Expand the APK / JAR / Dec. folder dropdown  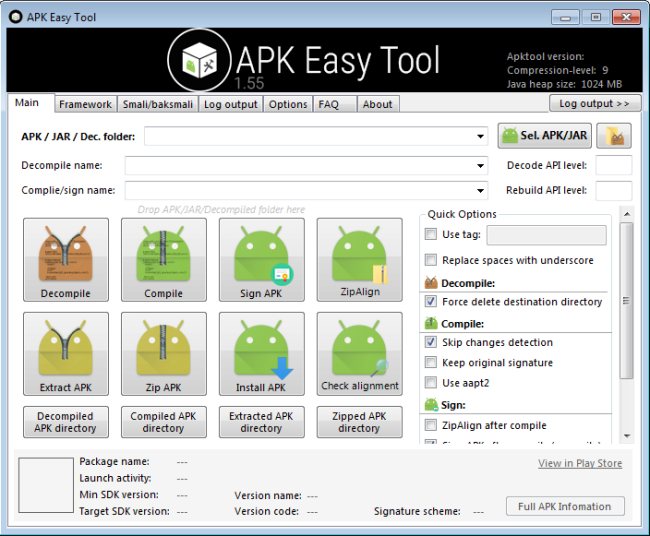[x=480, y=136]
